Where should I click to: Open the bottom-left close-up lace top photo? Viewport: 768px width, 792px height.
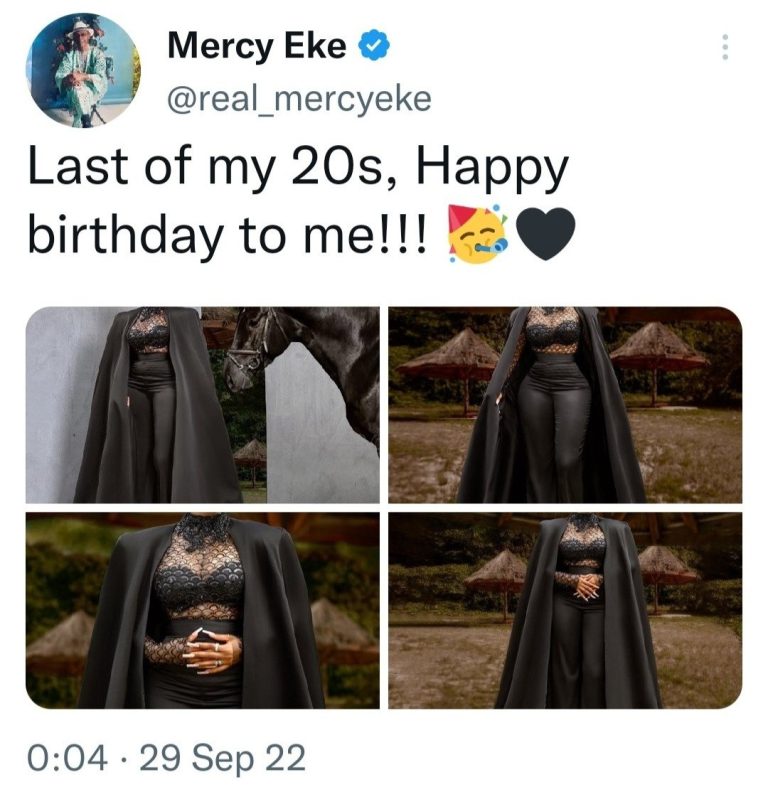pyautogui.click(x=202, y=611)
